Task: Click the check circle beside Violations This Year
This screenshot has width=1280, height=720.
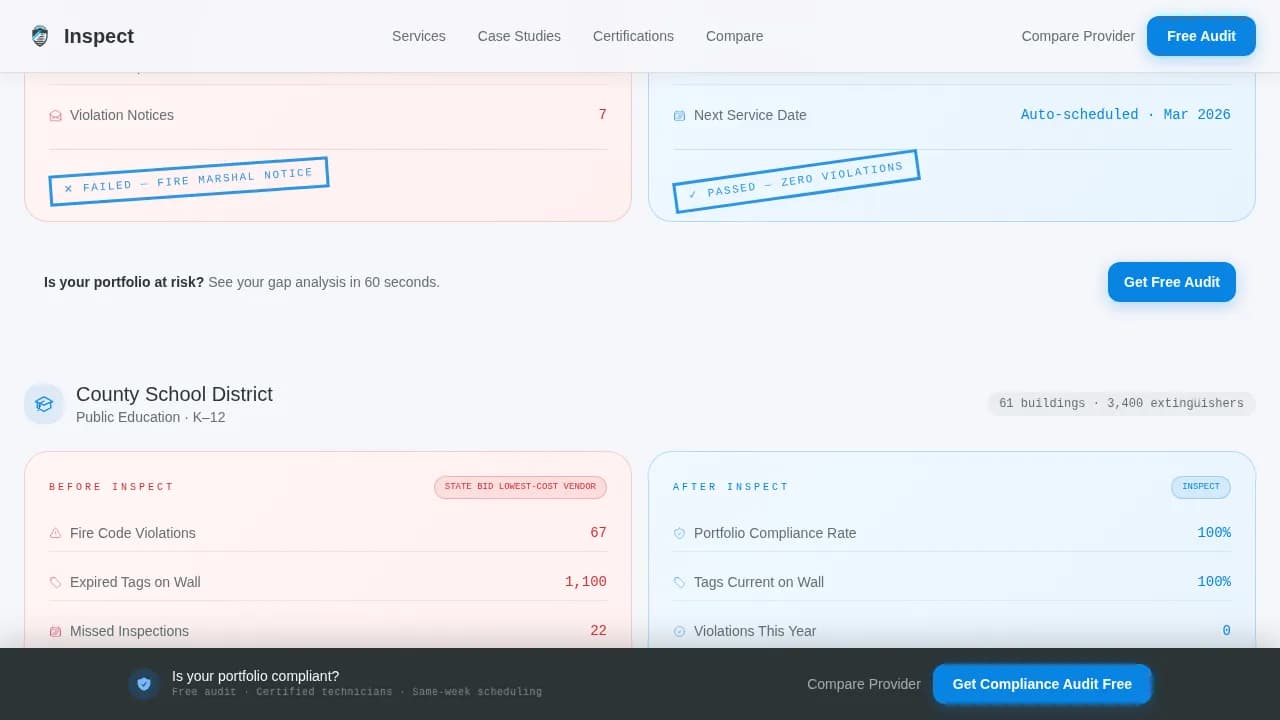Action: (680, 631)
